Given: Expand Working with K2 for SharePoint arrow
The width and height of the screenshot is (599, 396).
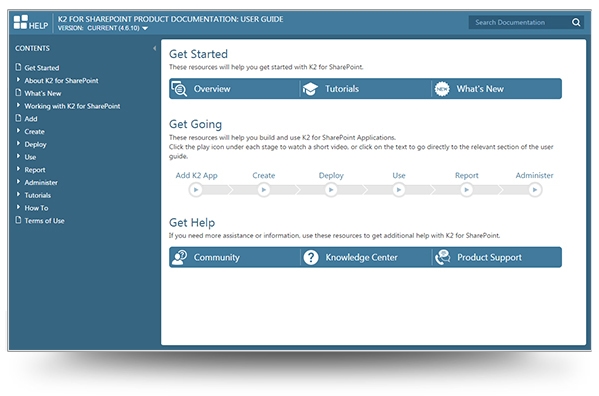Looking at the screenshot, I should pos(18,105).
